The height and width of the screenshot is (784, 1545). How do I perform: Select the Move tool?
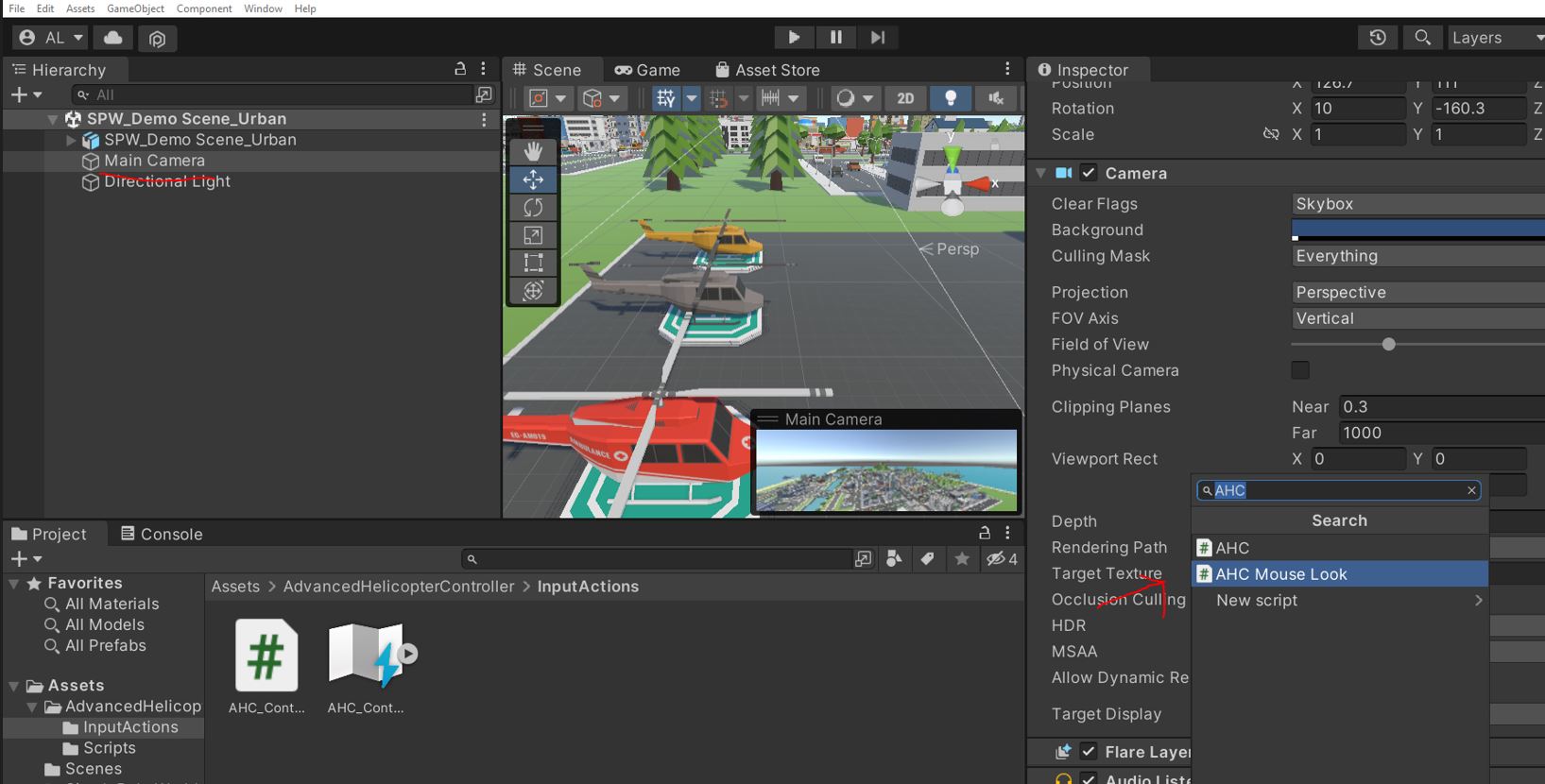click(533, 179)
